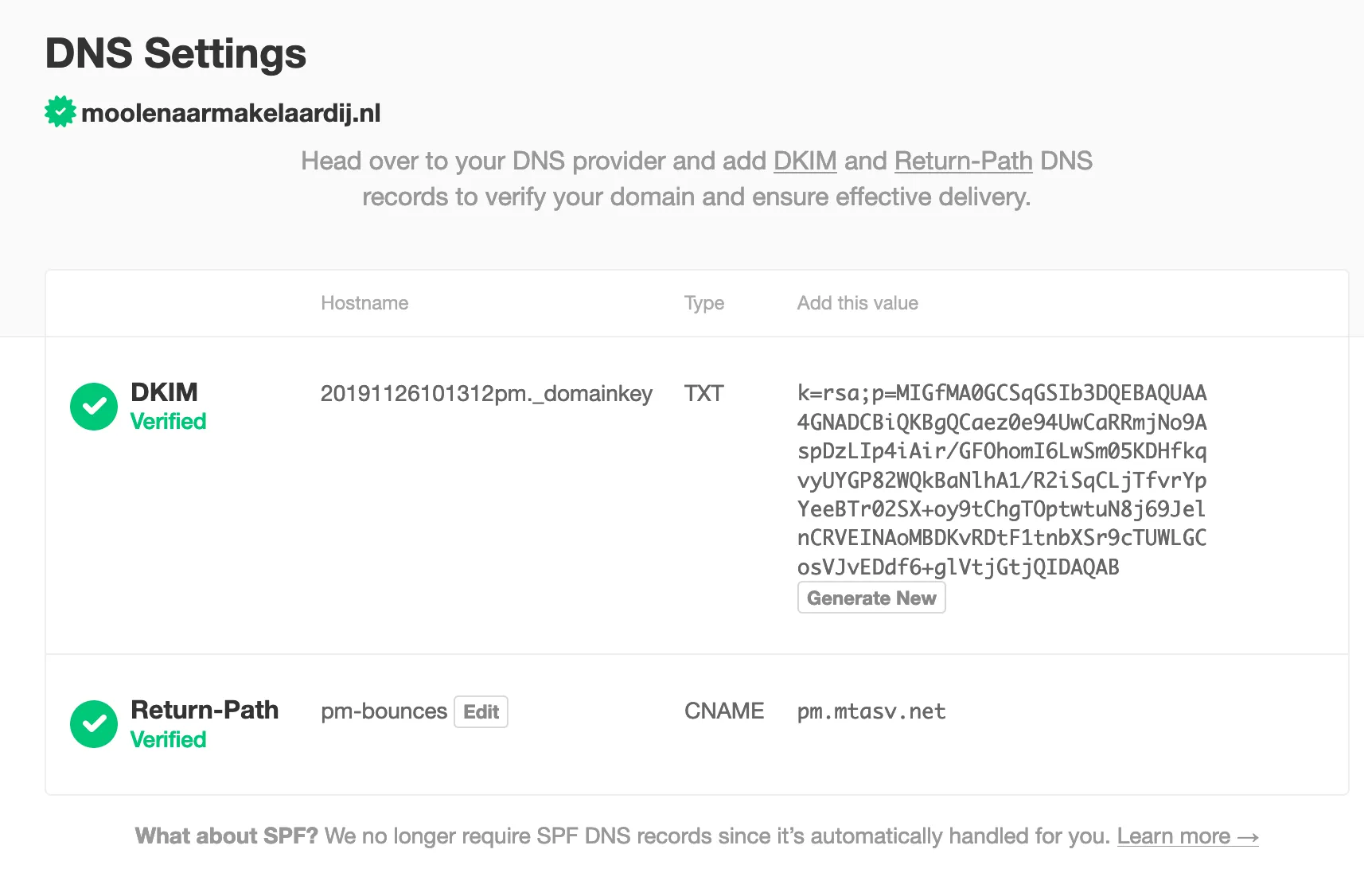The width and height of the screenshot is (1364, 896).
Task: Click the Type column header
Action: point(703,302)
